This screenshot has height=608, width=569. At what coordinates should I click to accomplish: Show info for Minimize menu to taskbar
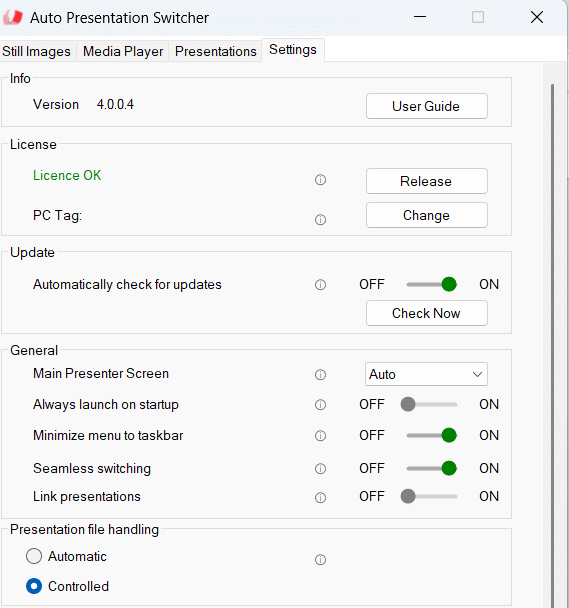point(320,436)
